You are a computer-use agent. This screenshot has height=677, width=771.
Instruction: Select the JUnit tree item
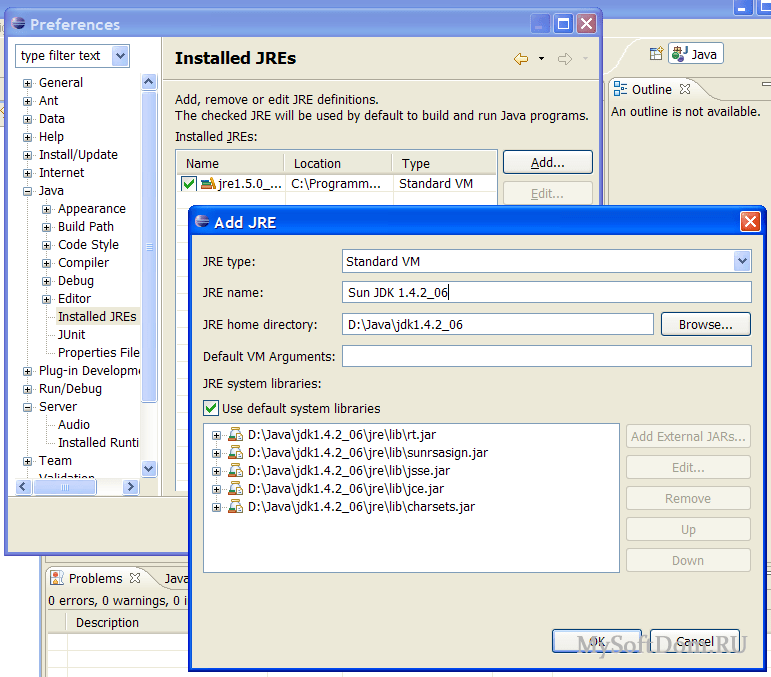coord(72,335)
